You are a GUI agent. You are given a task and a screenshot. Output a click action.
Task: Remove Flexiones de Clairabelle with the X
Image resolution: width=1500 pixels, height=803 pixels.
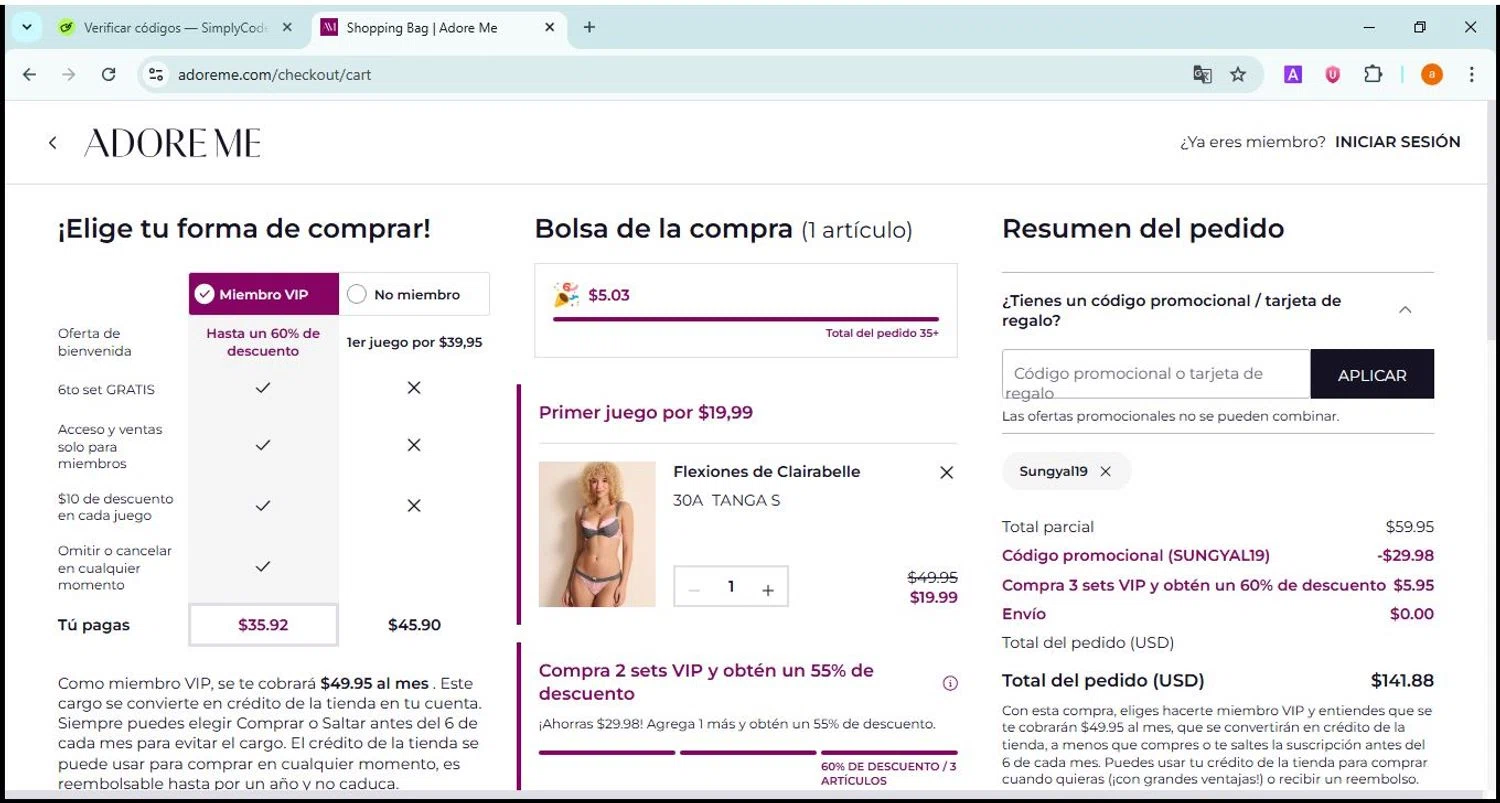947,473
